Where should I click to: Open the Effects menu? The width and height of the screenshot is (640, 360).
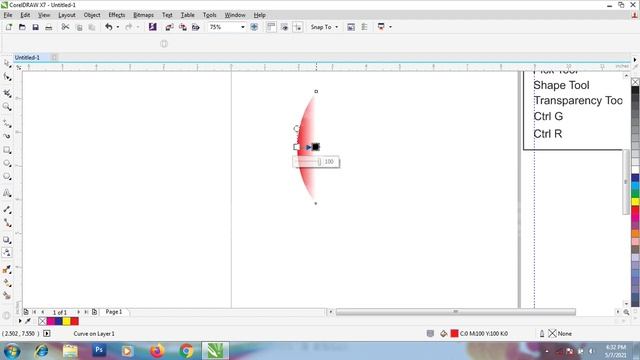[117, 15]
